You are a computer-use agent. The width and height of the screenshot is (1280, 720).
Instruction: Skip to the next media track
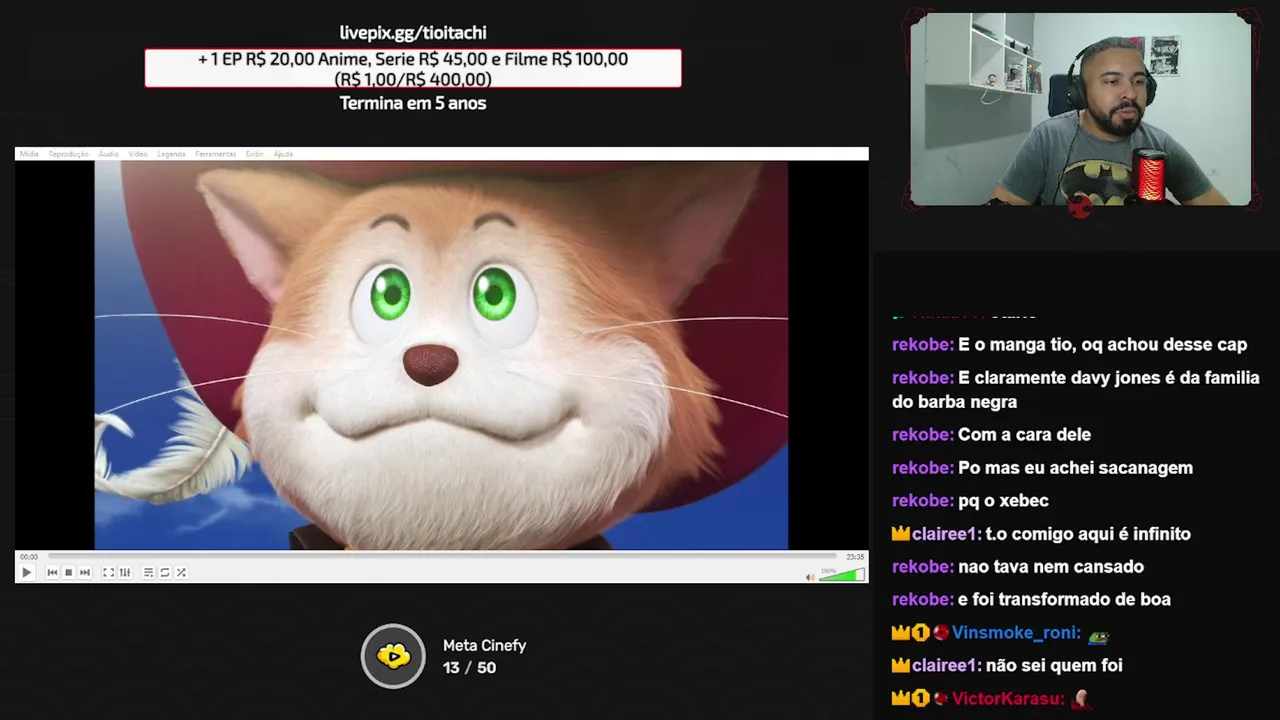84,573
